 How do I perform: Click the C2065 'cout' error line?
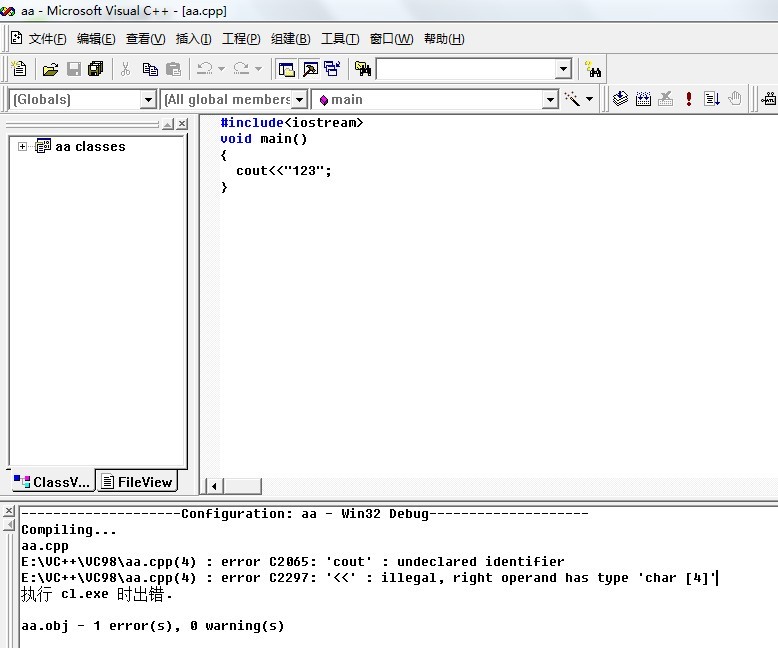[x=292, y=562]
